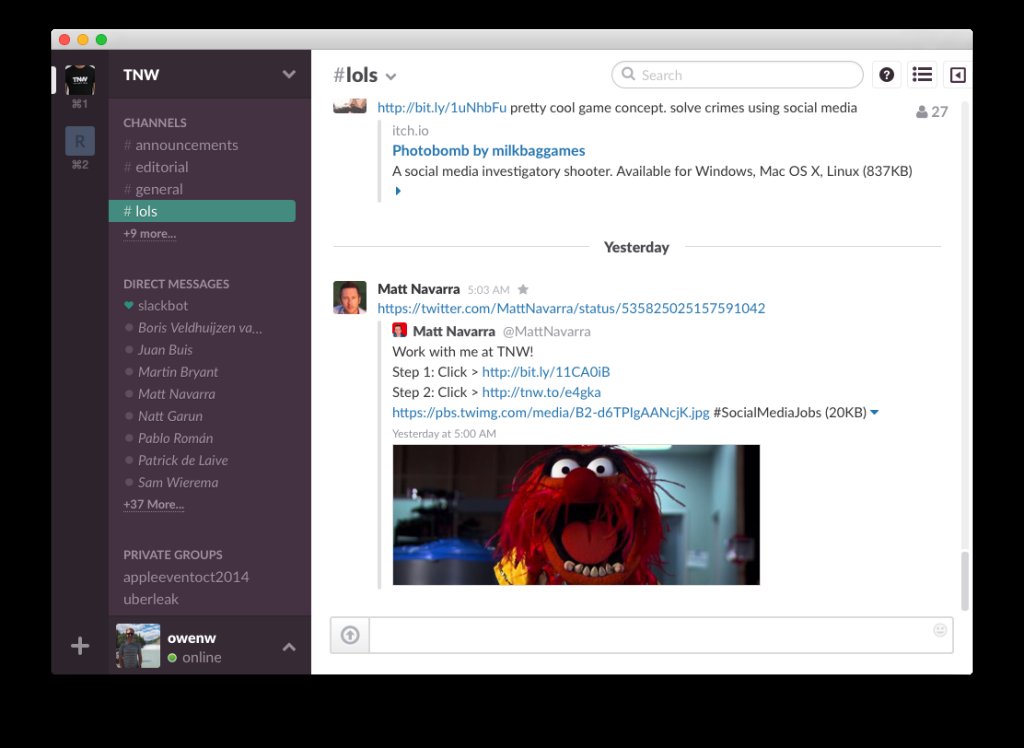Toggle the right sidebar flexpane icon
This screenshot has width=1024, height=748.
coord(957,75)
